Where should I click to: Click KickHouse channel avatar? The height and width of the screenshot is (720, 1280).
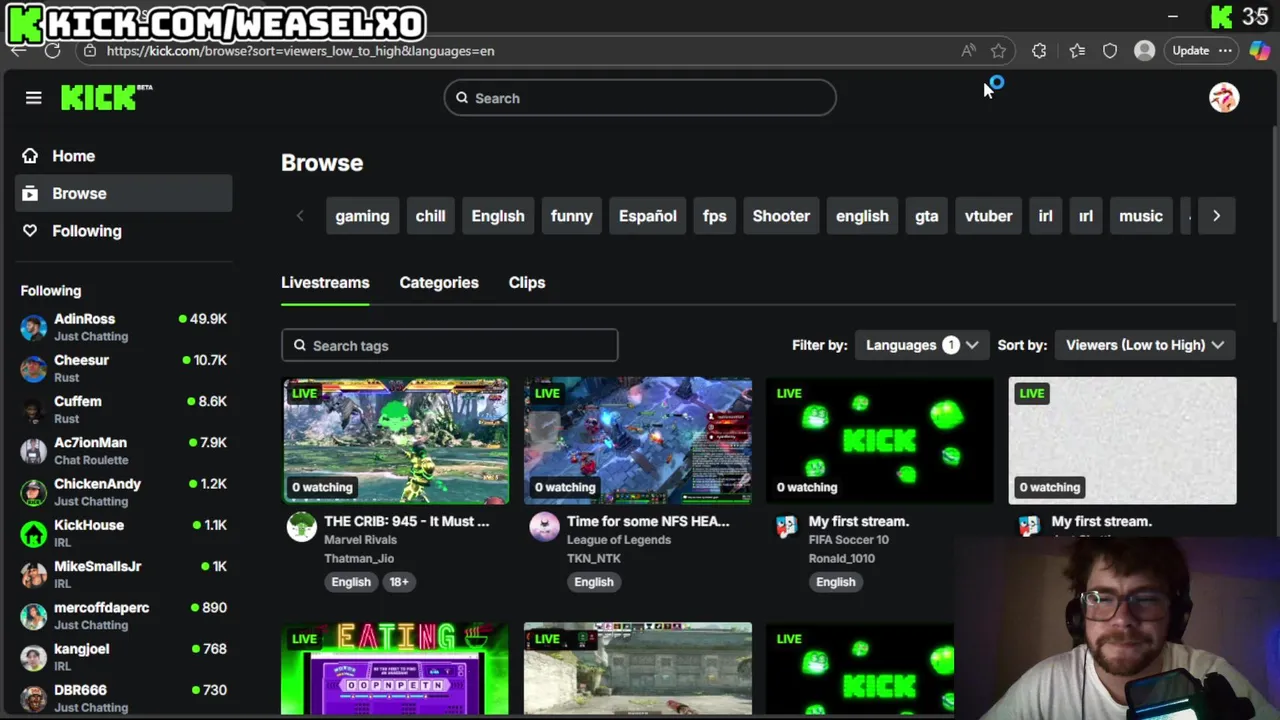click(34, 533)
